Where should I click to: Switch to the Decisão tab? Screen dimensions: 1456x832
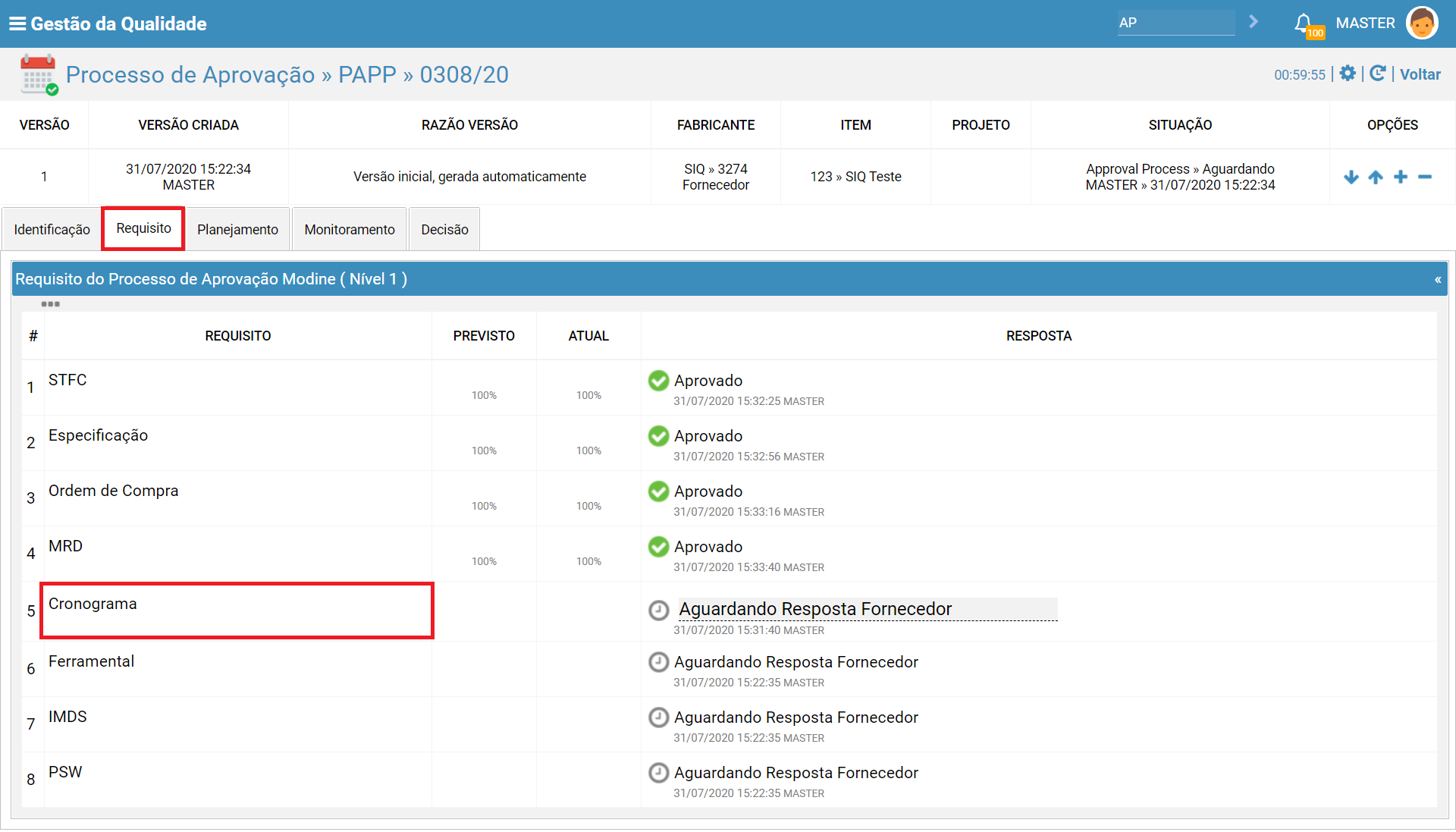coord(444,229)
